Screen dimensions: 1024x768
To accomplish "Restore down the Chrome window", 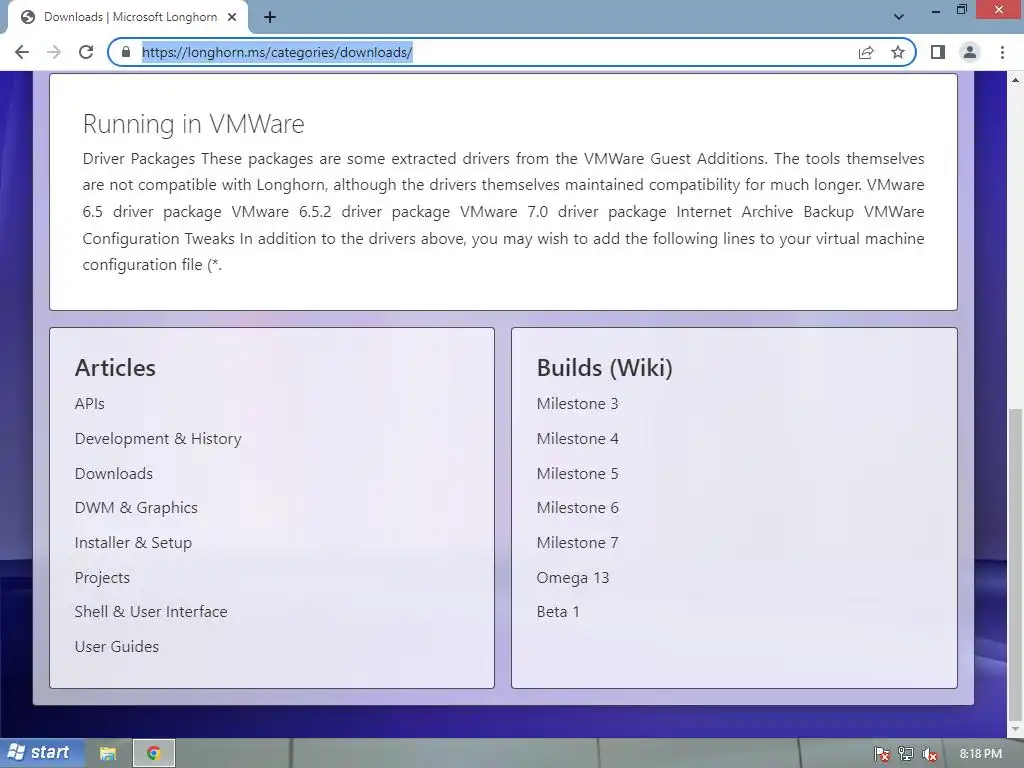I will [961, 10].
